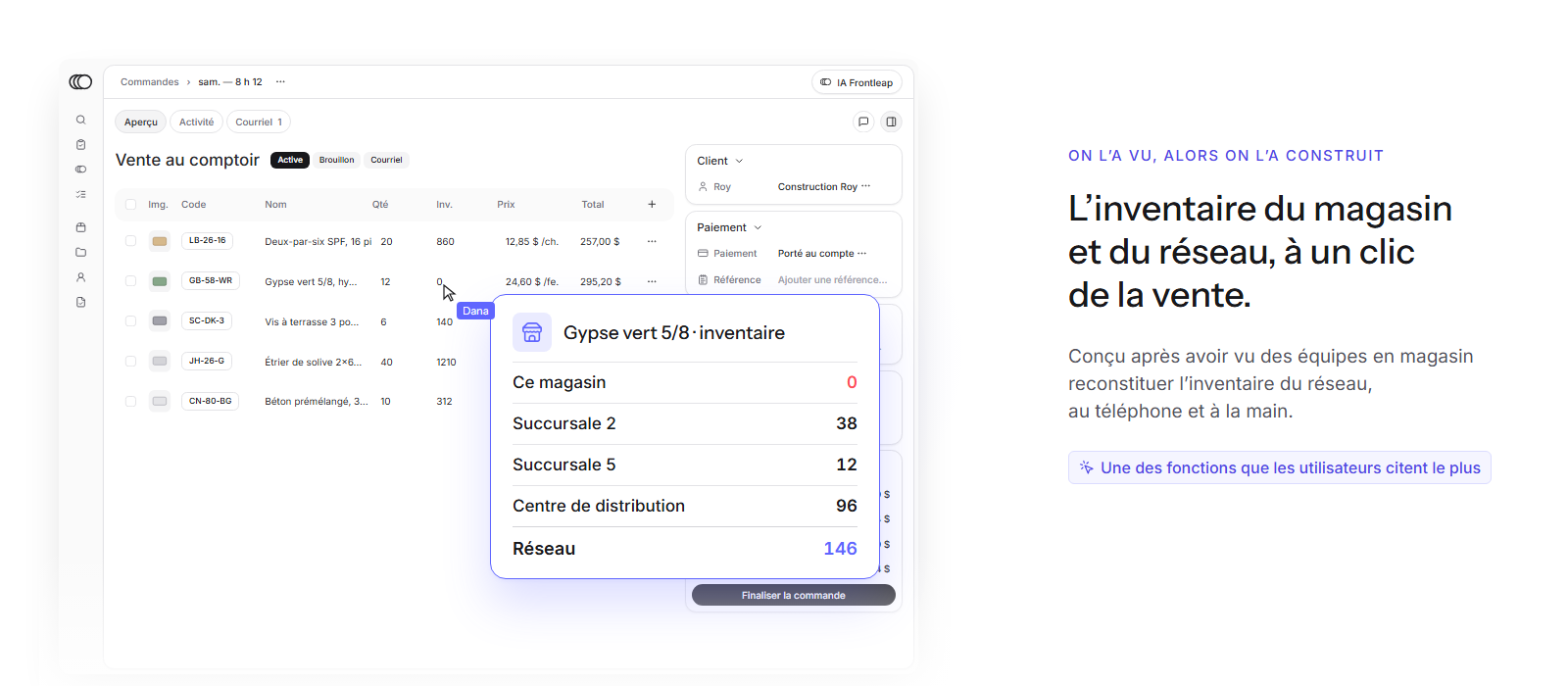Click the sparkle icon in the purple badge
The width and height of the screenshot is (1568, 686).
[x=1086, y=467]
